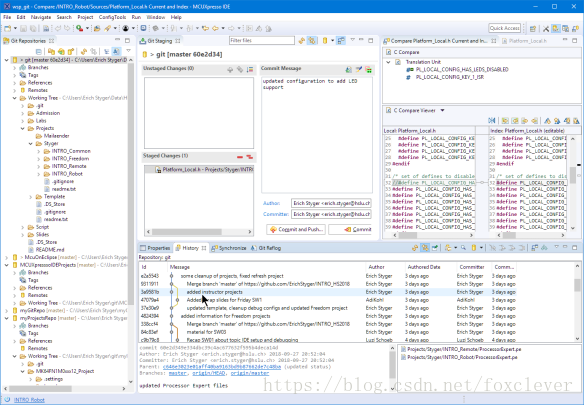Click Create new Git repository icon

tap(71, 52)
